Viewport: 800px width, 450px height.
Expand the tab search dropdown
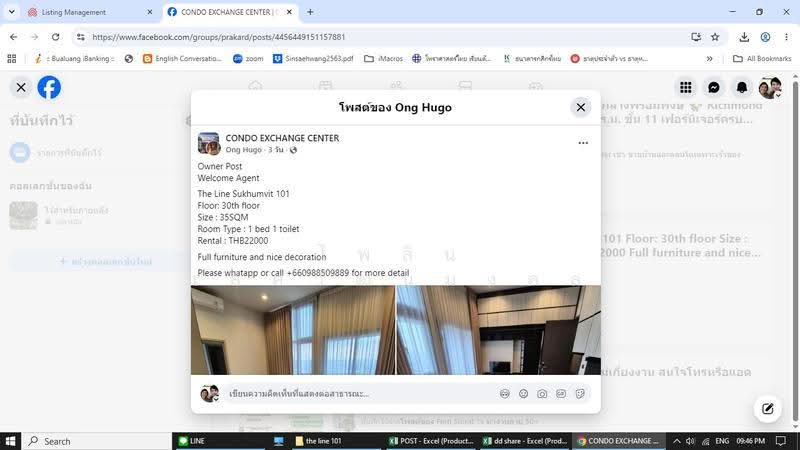pos(11,12)
